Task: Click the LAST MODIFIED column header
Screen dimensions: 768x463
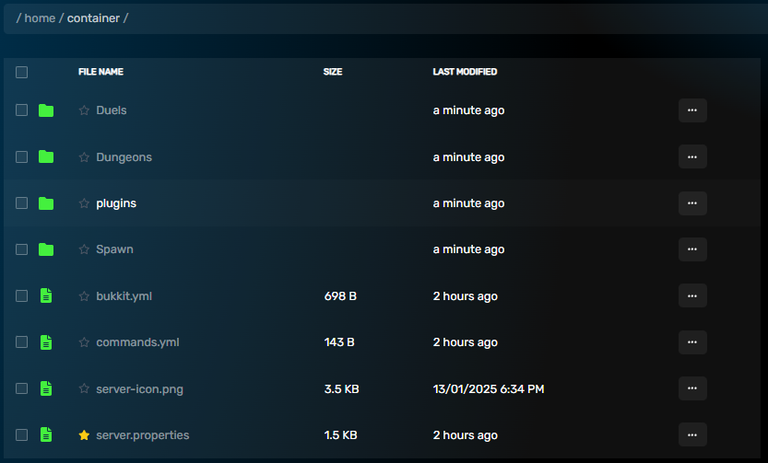Action: [465, 72]
